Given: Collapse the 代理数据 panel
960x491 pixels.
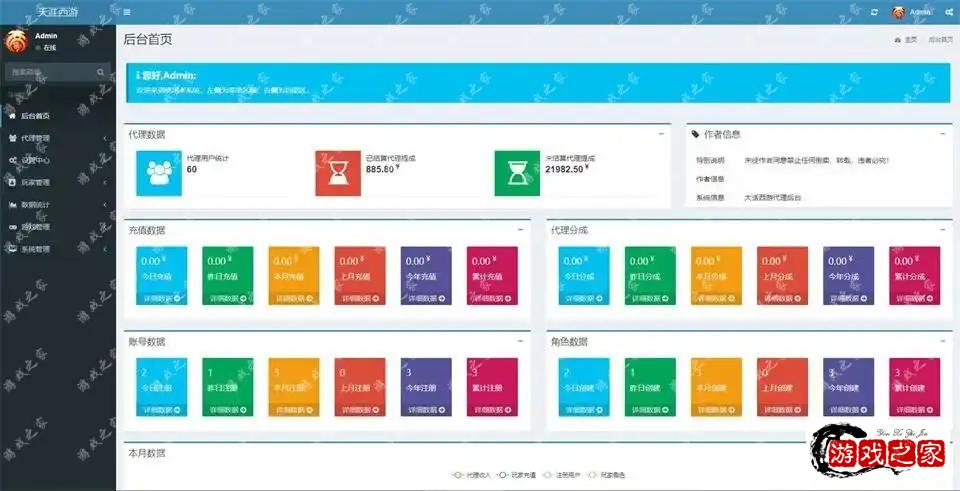Looking at the screenshot, I should pyautogui.click(x=662, y=133).
